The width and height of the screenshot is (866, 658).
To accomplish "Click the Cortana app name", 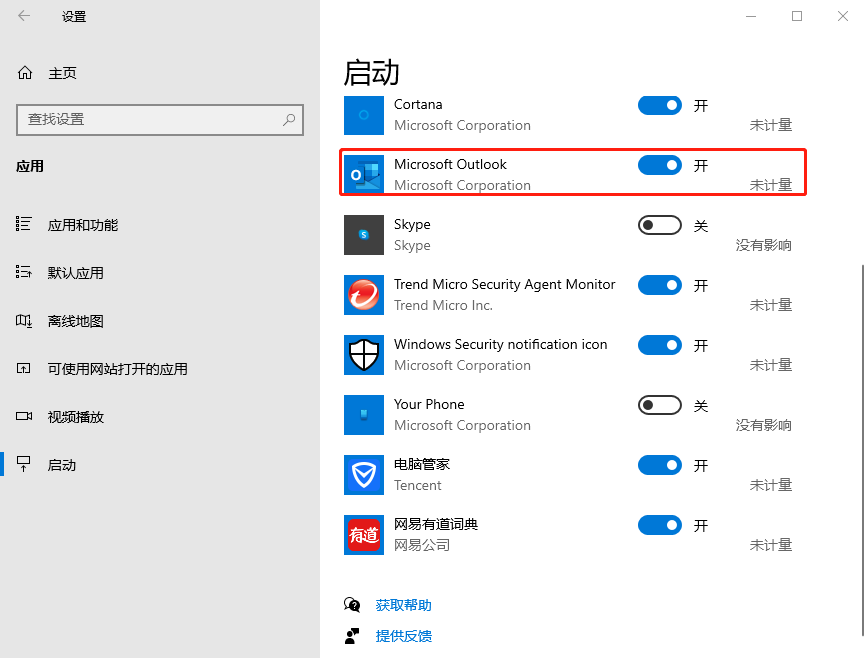I will [x=418, y=104].
